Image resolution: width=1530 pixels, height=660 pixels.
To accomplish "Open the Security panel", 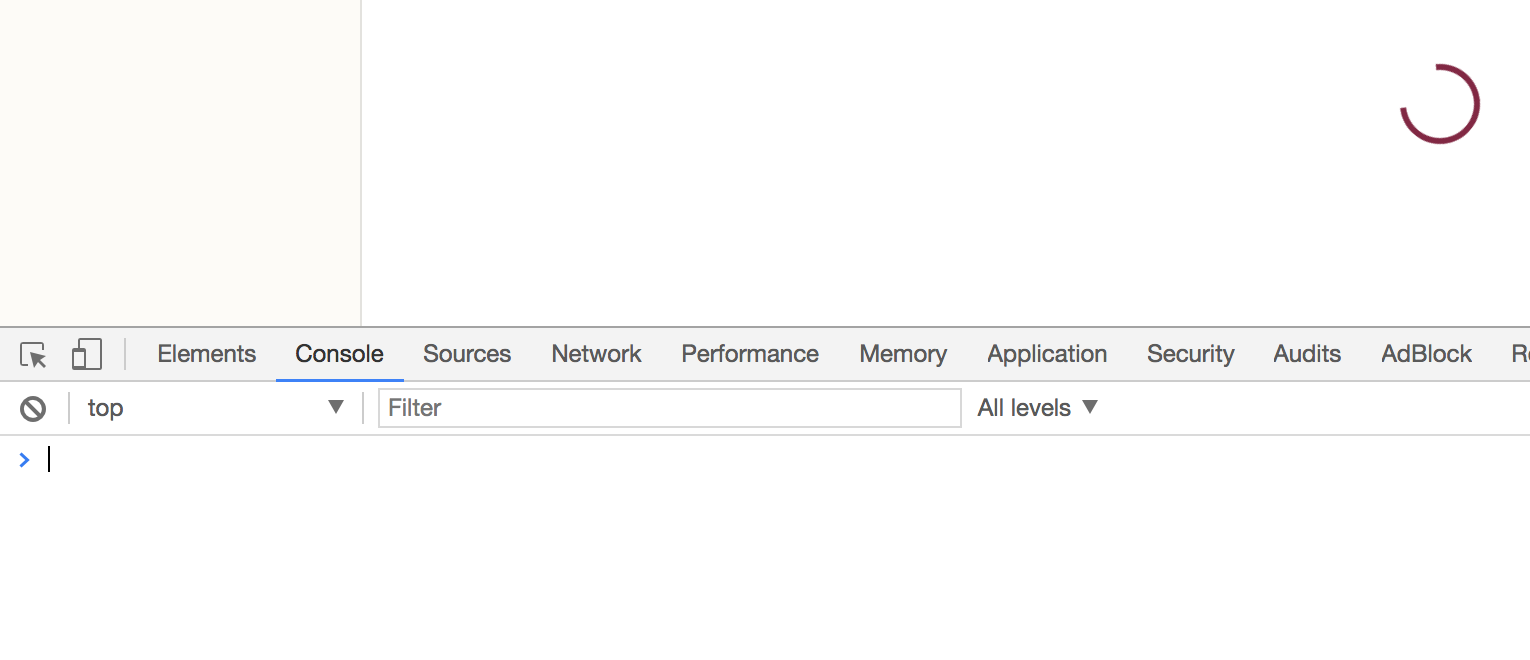I will coord(1190,354).
